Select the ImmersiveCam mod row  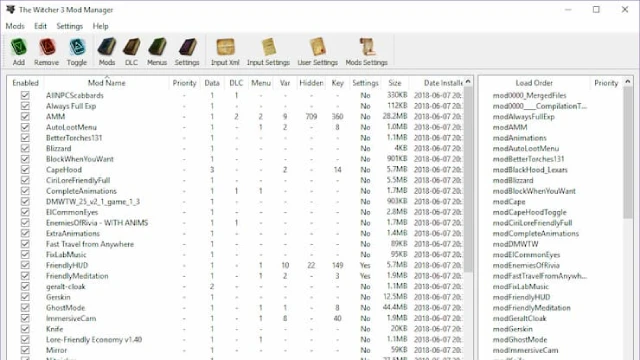pyautogui.click(x=235, y=318)
